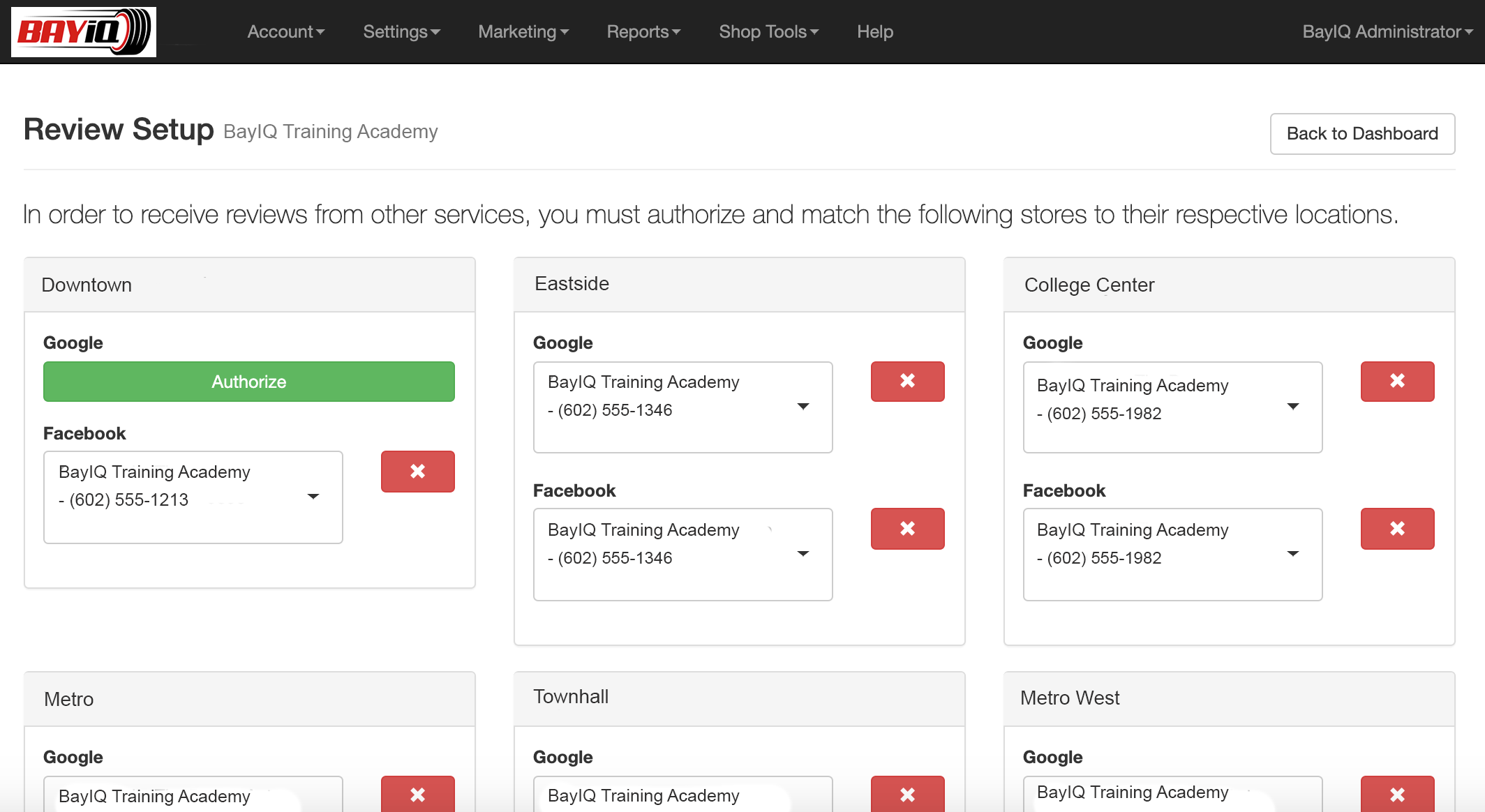Image resolution: width=1485 pixels, height=812 pixels.
Task: Remove College Center Google match
Action: click(1398, 382)
